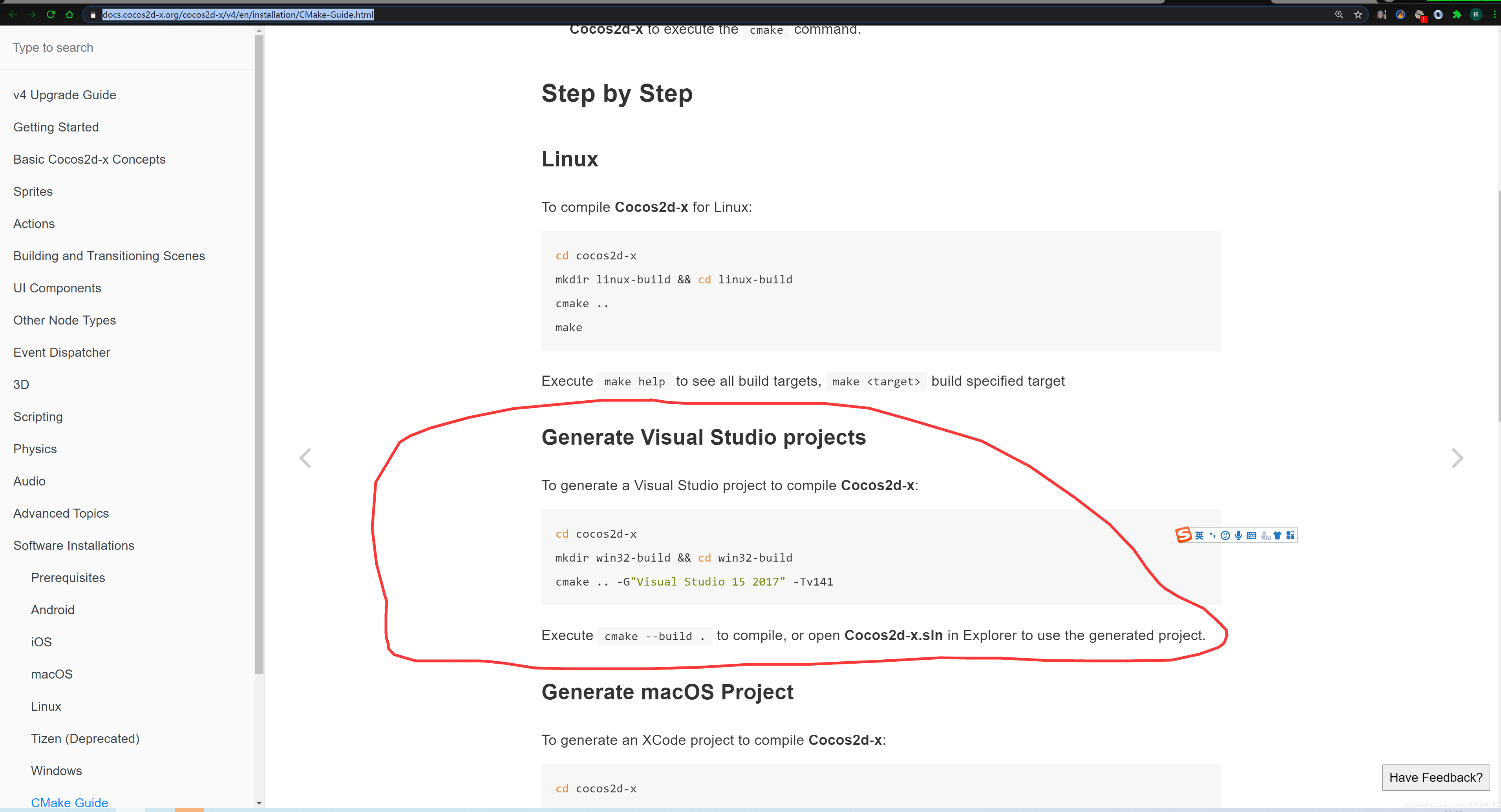Open the Event Dispatcher chapter

(x=61, y=352)
